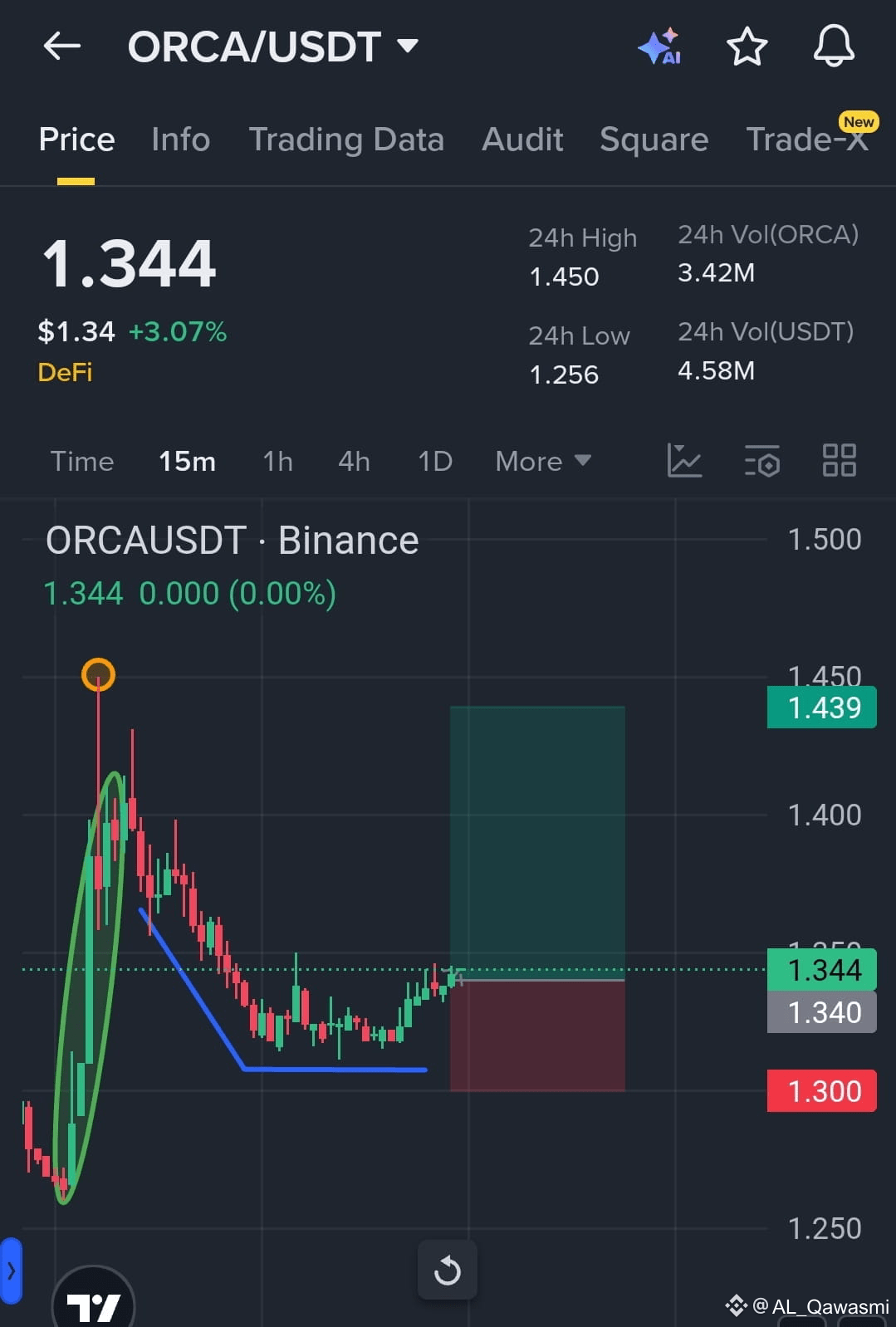Tap the large 1.344 current price
Screen dimensions: 896x1327
[130, 264]
